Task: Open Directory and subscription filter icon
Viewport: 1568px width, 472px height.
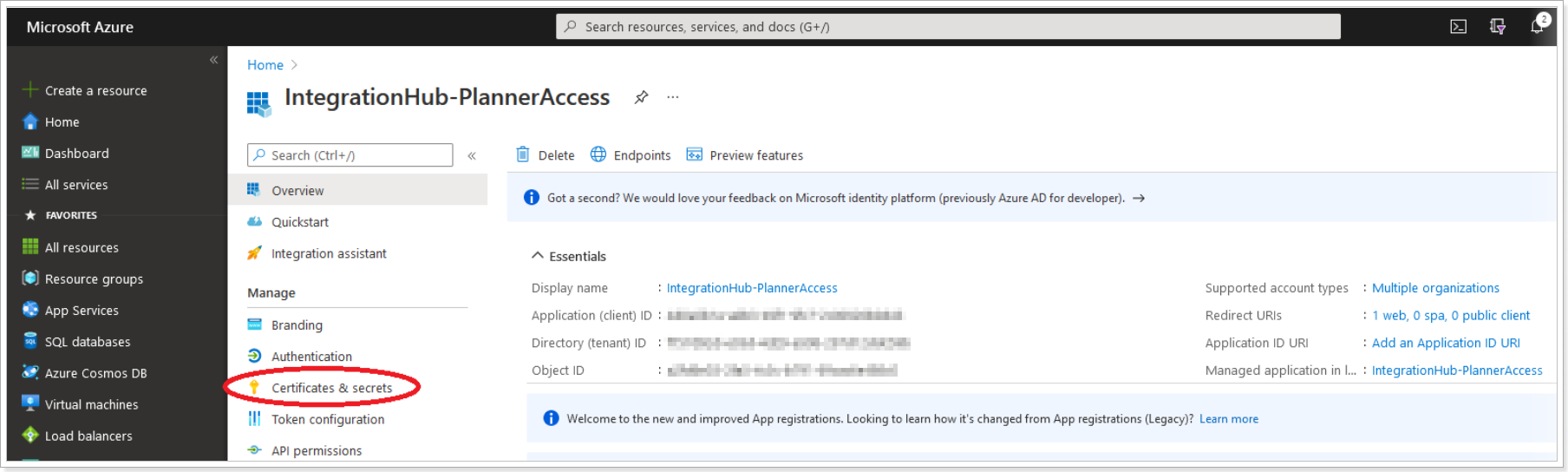Action: (1497, 27)
